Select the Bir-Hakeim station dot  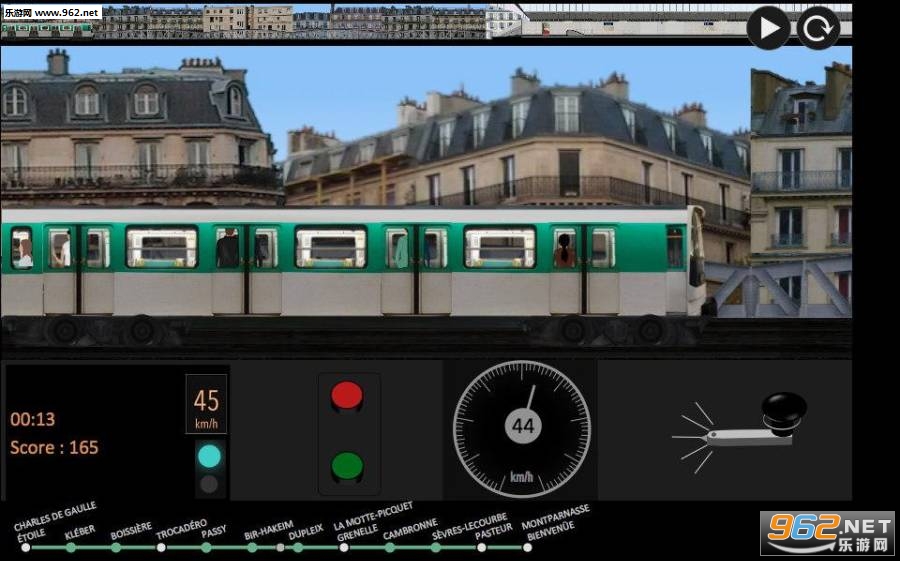tap(252, 547)
